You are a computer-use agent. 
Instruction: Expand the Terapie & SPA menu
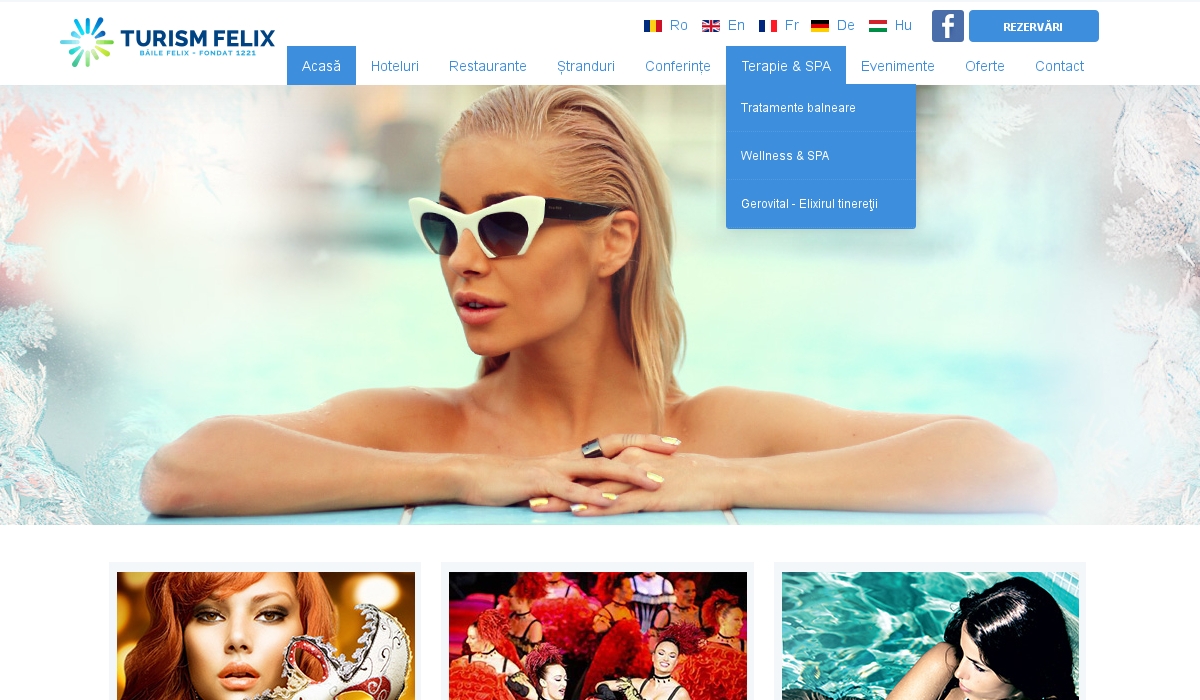786,66
